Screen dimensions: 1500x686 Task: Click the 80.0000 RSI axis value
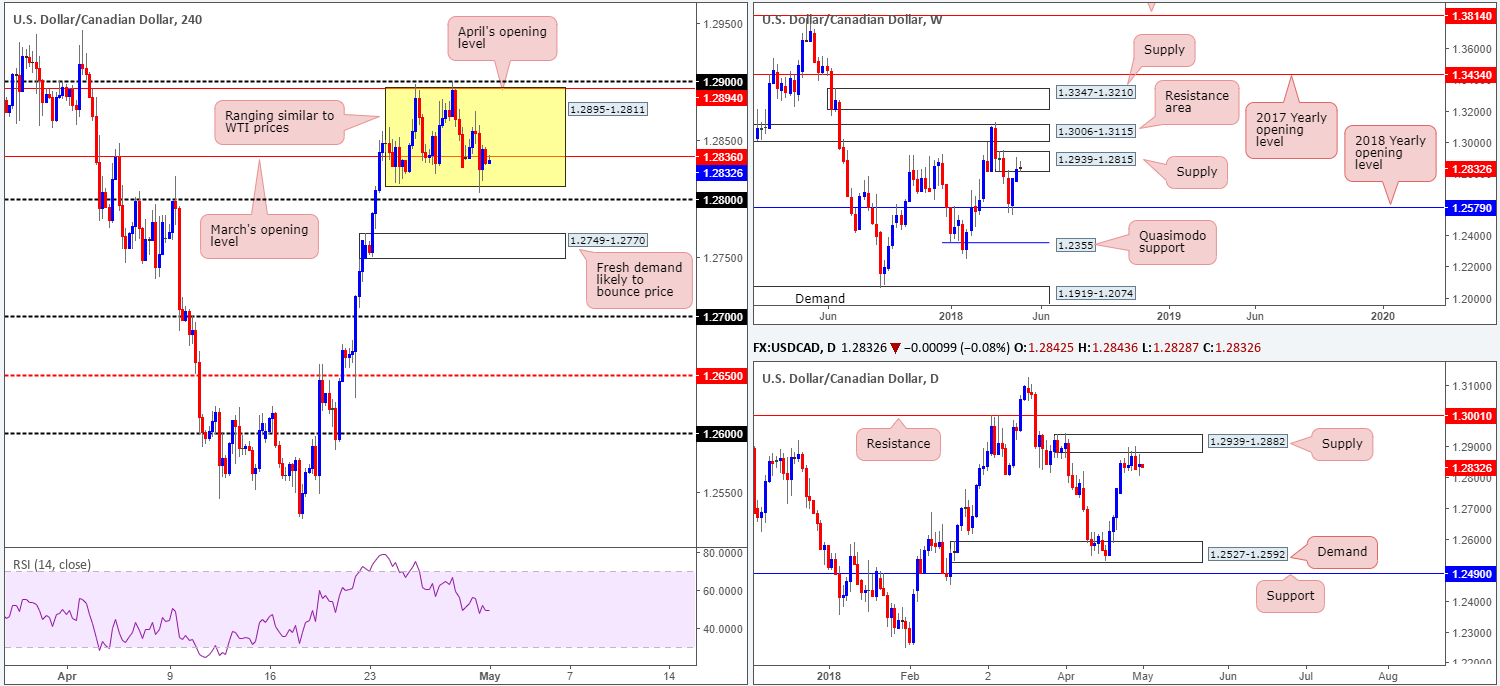click(721, 553)
